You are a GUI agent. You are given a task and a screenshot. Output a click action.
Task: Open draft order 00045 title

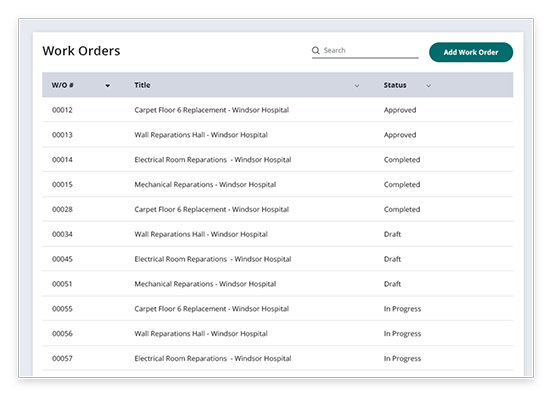pos(213,259)
